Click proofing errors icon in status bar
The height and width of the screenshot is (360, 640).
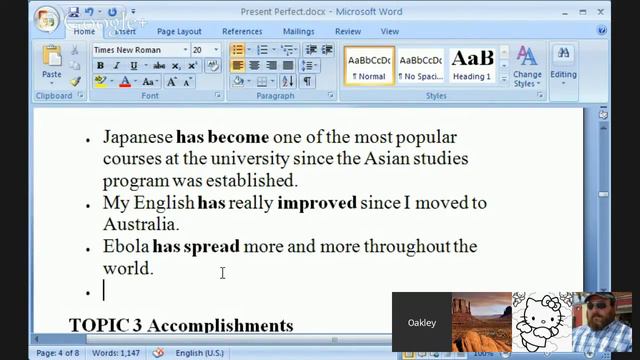pyautogui.click(x=158, y=353)
